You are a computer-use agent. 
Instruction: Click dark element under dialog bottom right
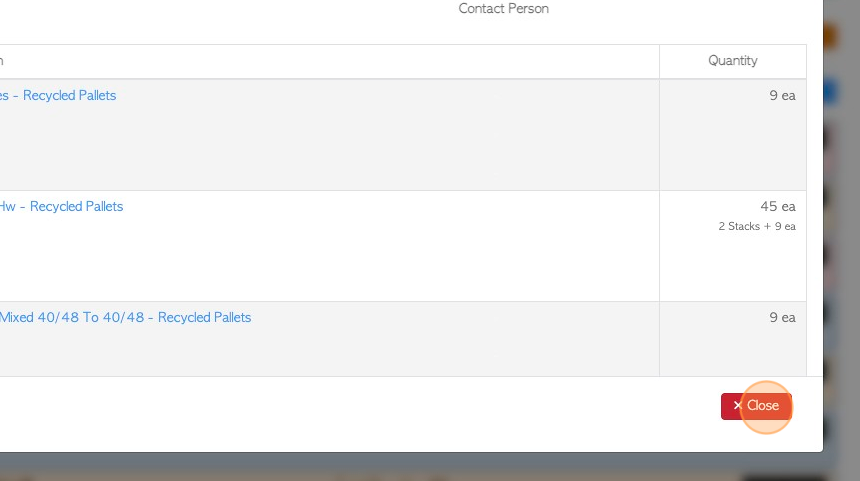pos(784,478)
